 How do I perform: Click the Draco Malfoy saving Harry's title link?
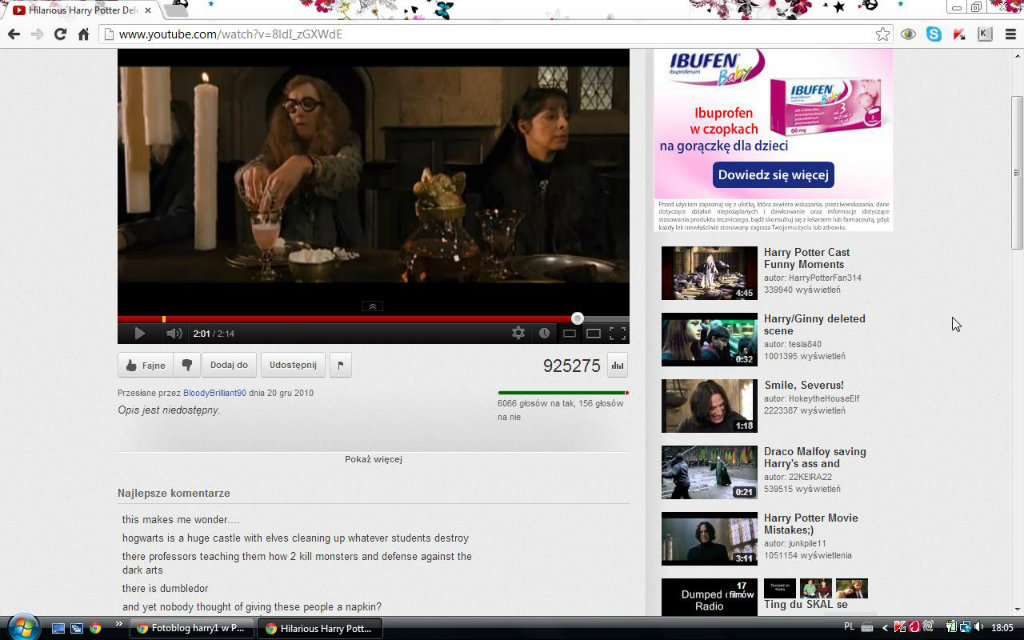tap(815, 457)
